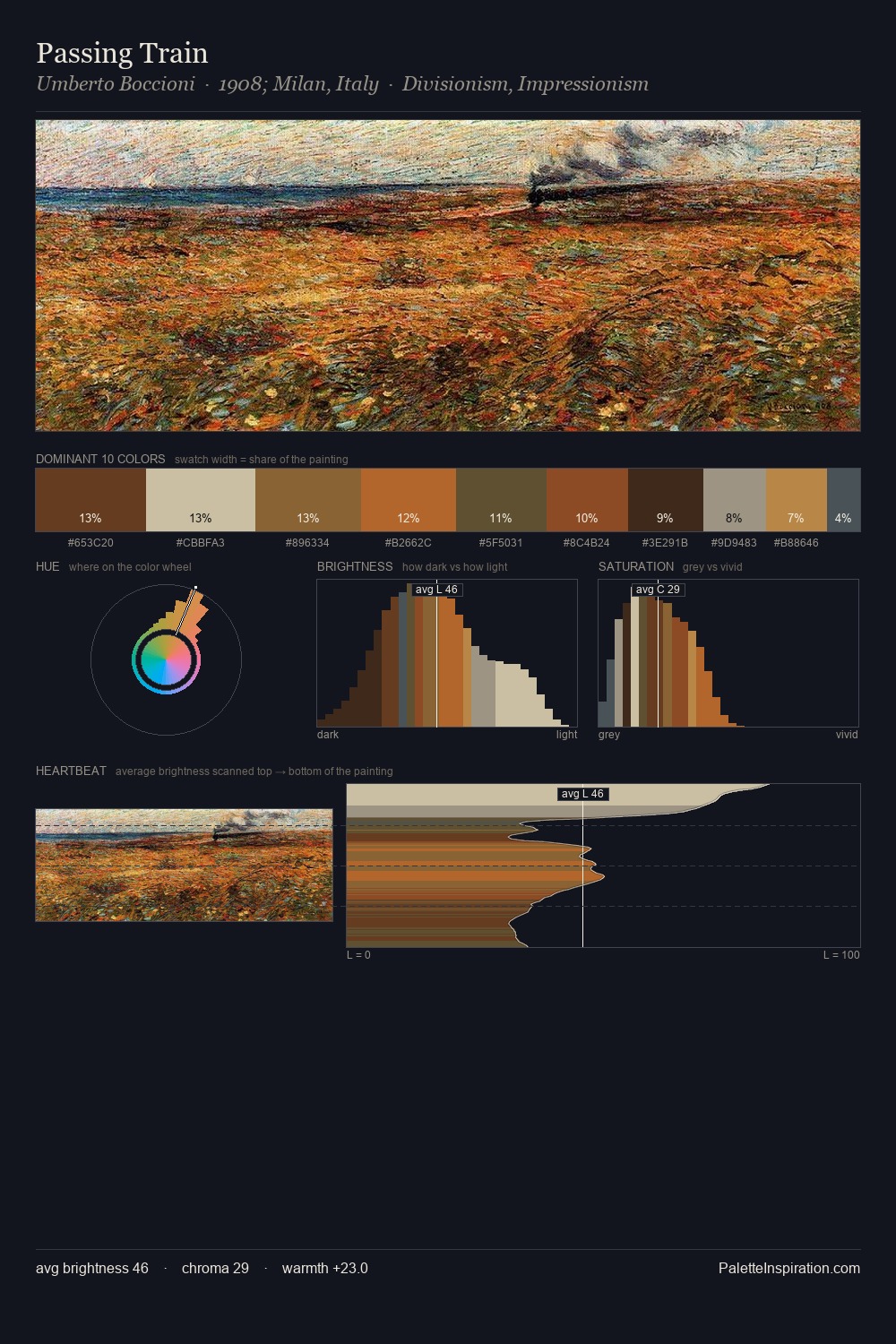Viewport: 896px width, 1344px height.
Task: Click the 'L = 0' axis label
Action: tap(358, 955)
